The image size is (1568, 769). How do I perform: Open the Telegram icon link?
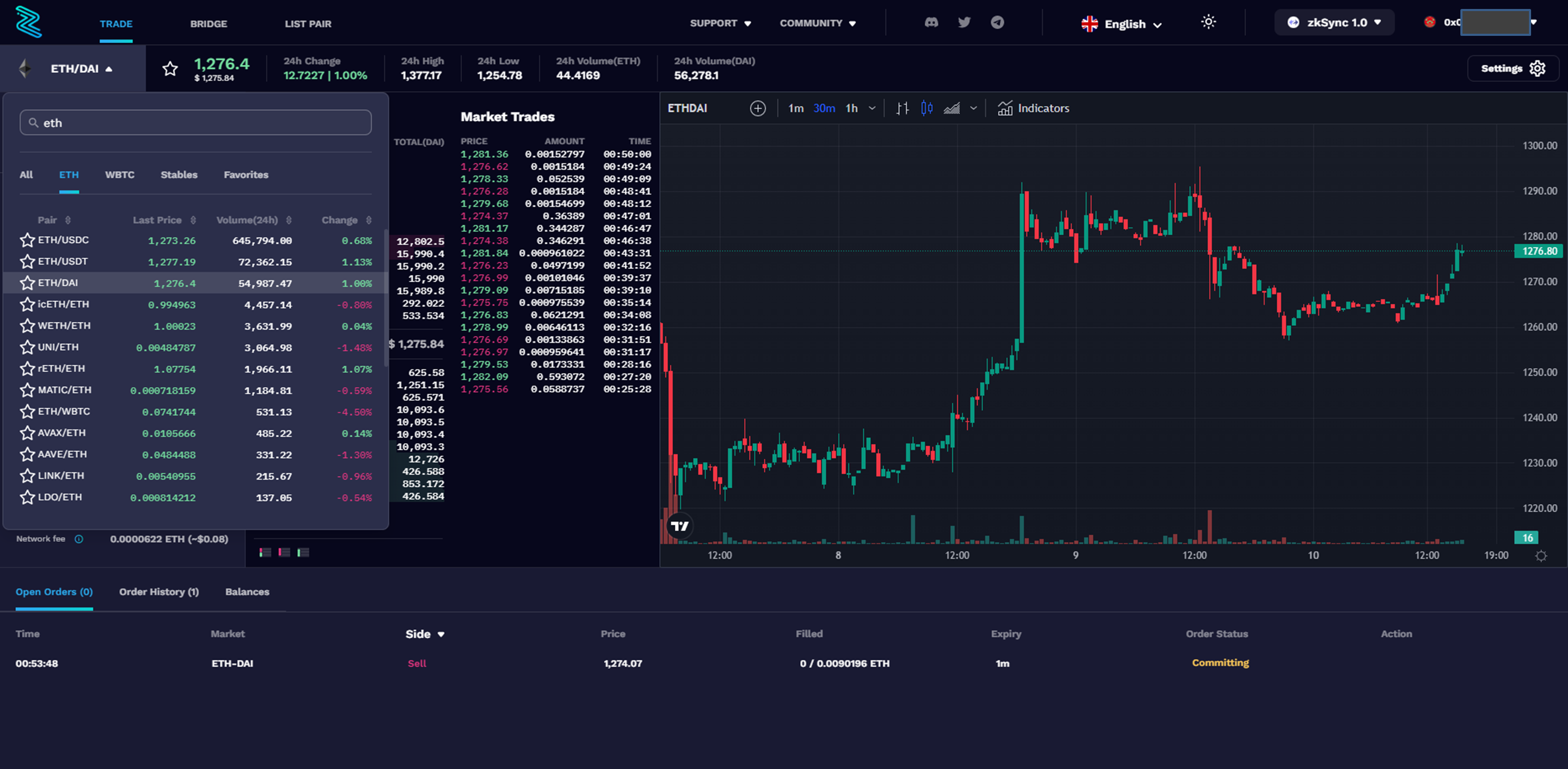[x=997, y=23]
